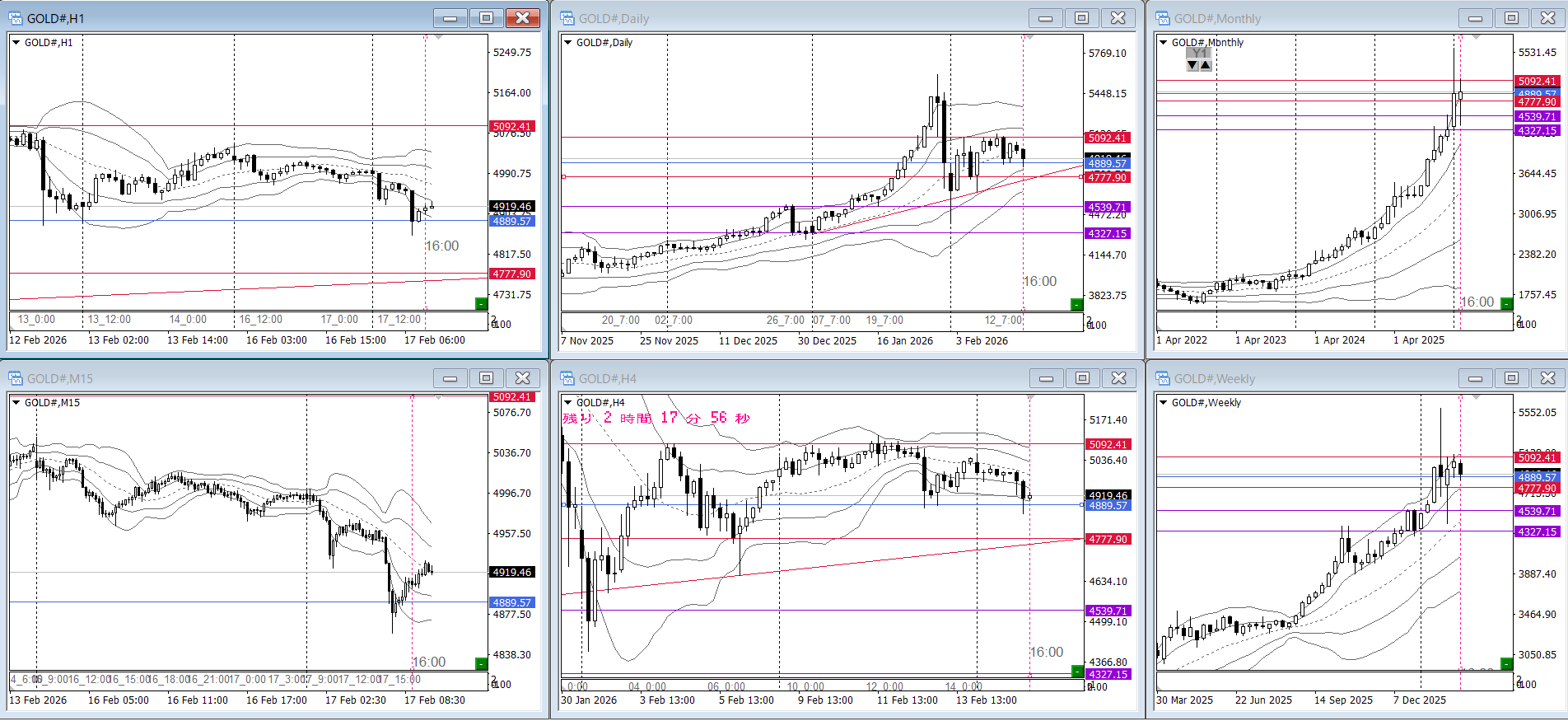1568x721 pixels.
Task: Toggle the Y1 button on Monthly chart
Action: tap(1199, 54)
